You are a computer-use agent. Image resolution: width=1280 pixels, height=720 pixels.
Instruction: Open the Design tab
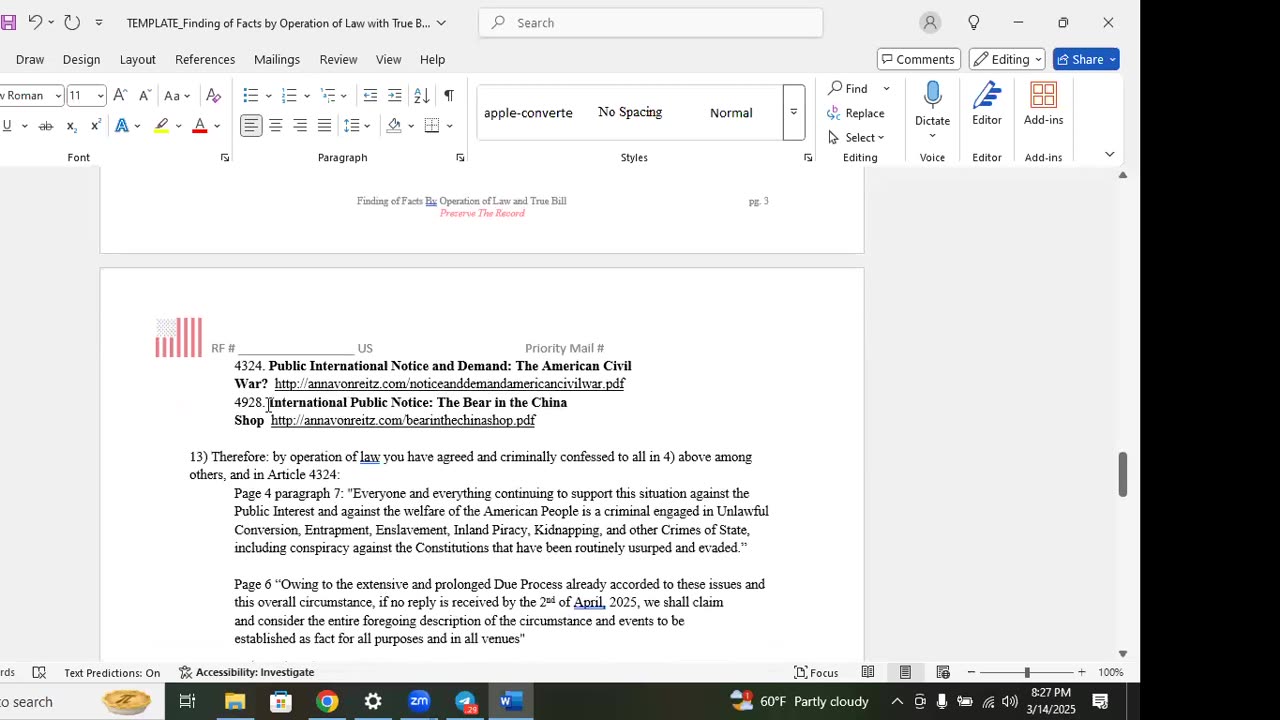[x=81, y=59]
